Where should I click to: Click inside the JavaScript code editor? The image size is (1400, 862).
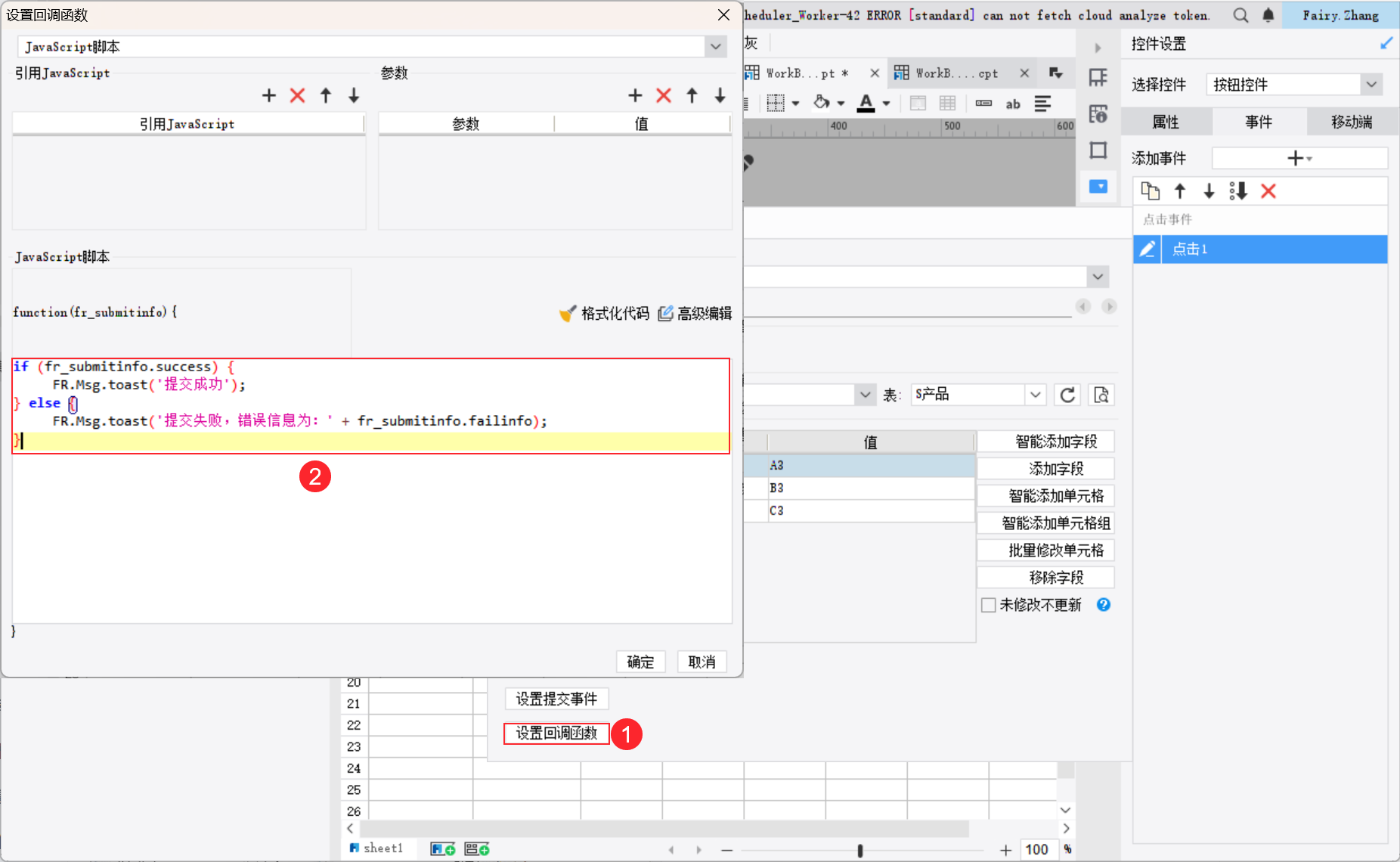pyautogui.click(x=372, y=491)
